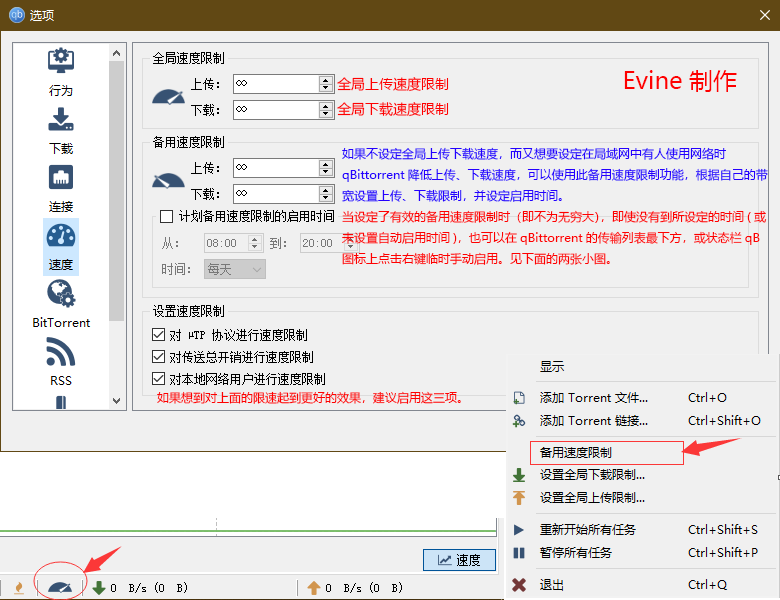Increase the global 上传 speed limit stepper

coord(325,80)
